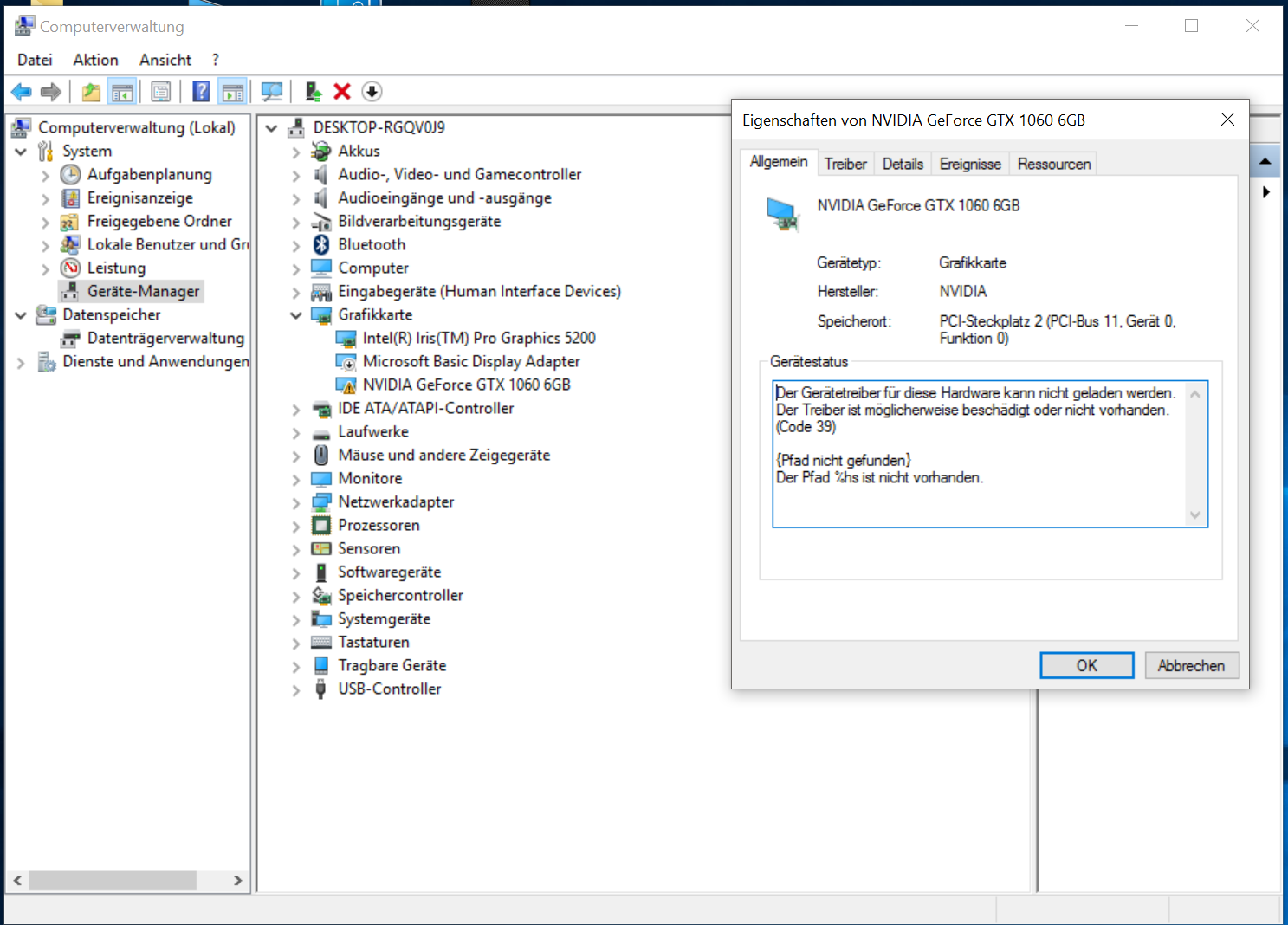Expand the Monitore category chevron
Viewport: 1288px width, 925px height.
pyautogui.click(x=296, y=480)
